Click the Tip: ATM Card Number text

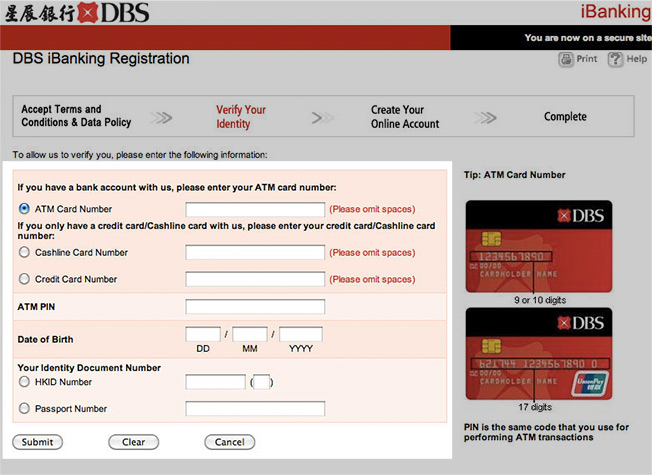(x=514, y=175)
